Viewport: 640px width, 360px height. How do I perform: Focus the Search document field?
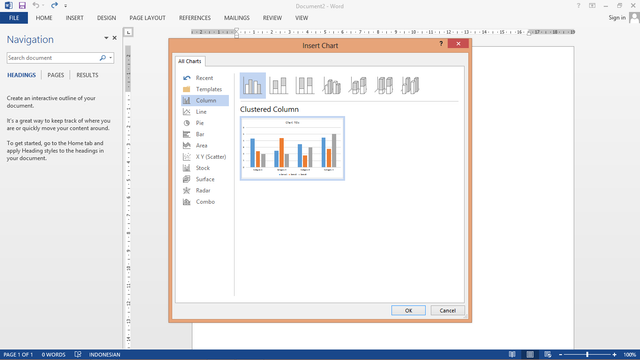tap(52, 58)
